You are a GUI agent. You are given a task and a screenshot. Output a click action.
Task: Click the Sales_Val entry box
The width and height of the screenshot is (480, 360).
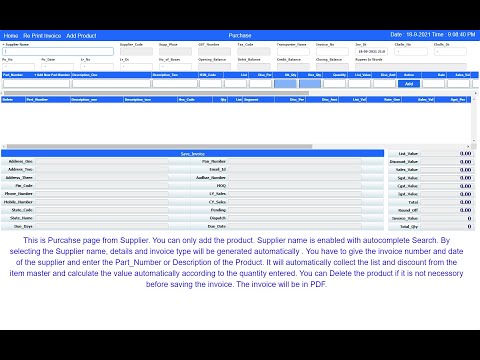(x=458, y=83)
